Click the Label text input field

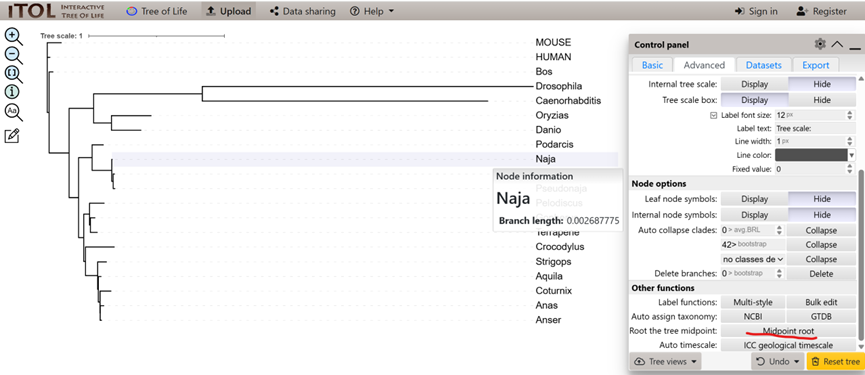coord(815,128)
